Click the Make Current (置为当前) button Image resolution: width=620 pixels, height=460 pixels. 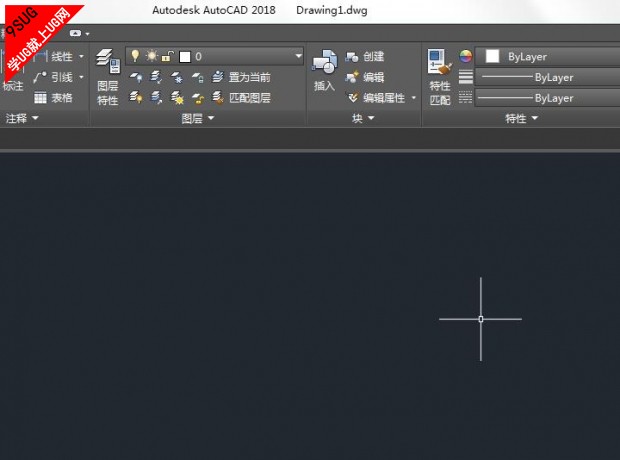tap(241, 77)
